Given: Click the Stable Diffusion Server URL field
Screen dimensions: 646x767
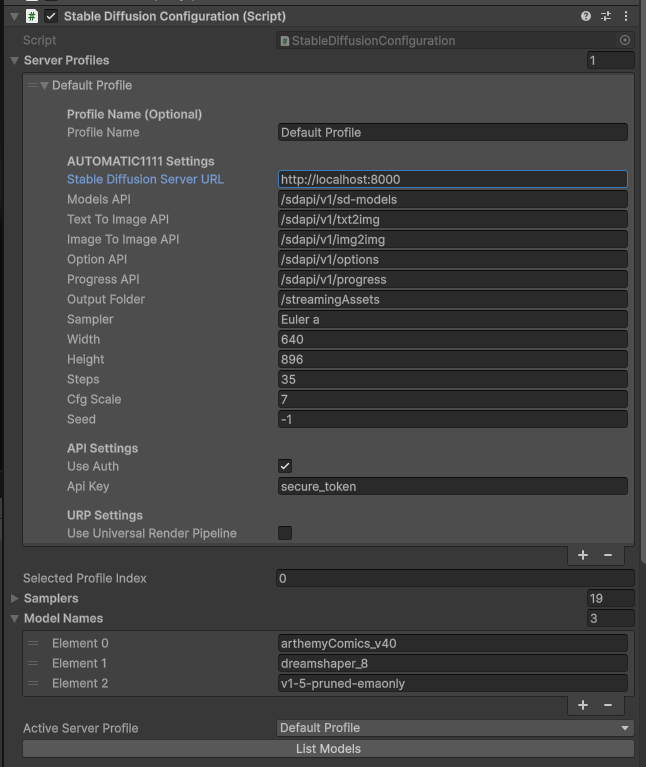Looking at the screenshot, I should click(453, 179).
